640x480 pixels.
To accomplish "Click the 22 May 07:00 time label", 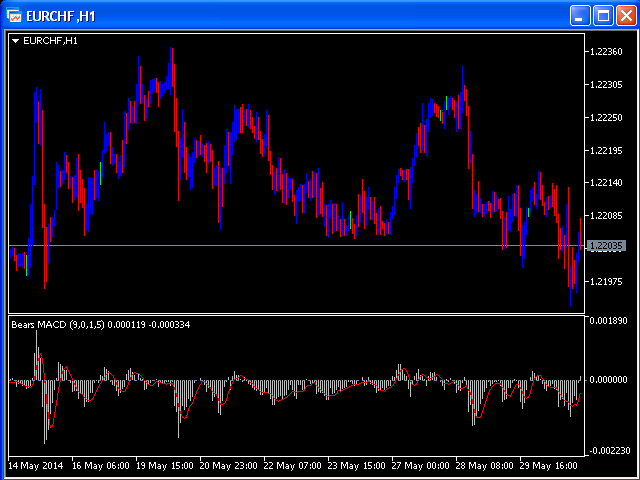I will point(293,466).
